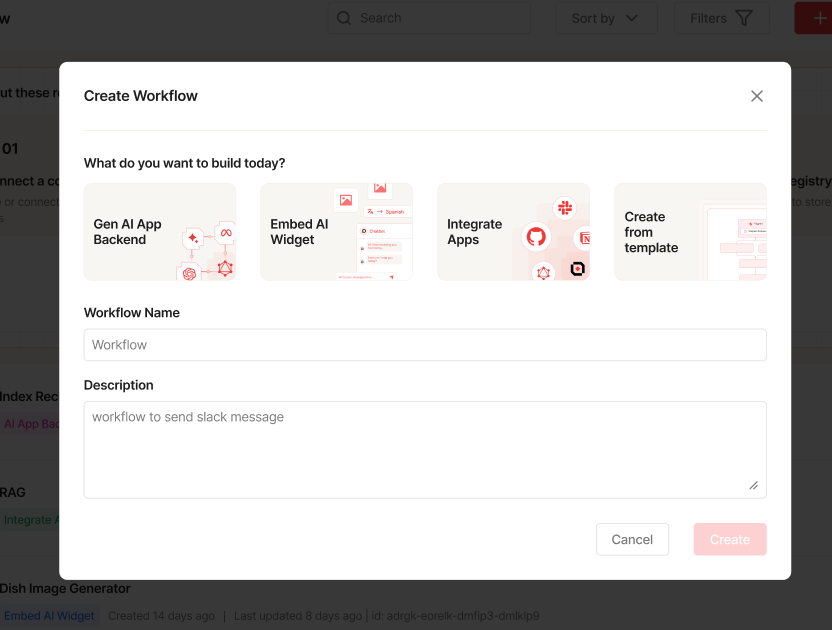Viewport: 832px width, 630px height.
Task: Click into the Description text area
Action: pos(425,450)
